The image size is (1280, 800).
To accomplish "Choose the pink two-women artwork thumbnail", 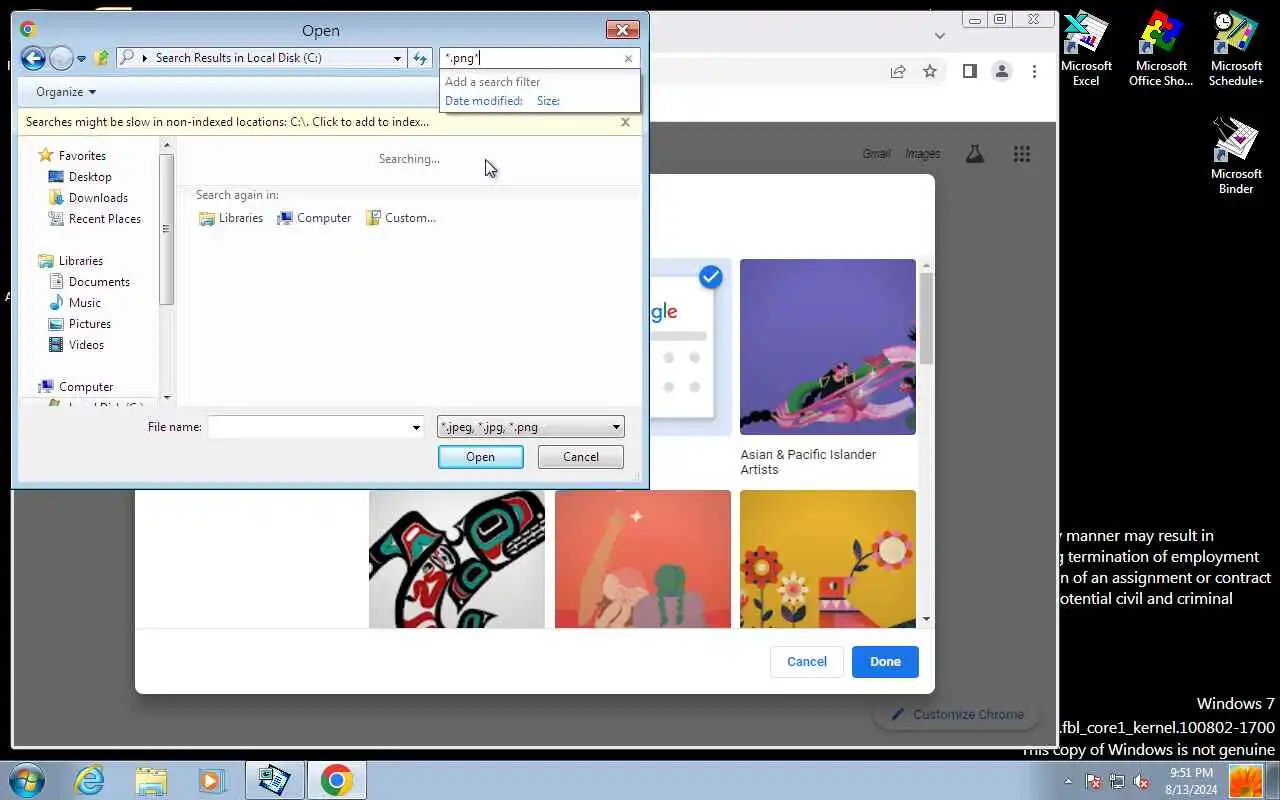I will coord(643,559).
